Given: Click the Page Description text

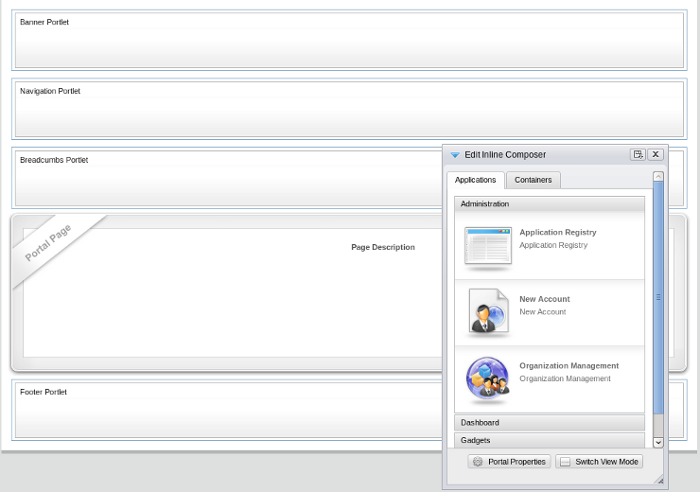Looking at the screenshot, I should click(x=383, y=247).
